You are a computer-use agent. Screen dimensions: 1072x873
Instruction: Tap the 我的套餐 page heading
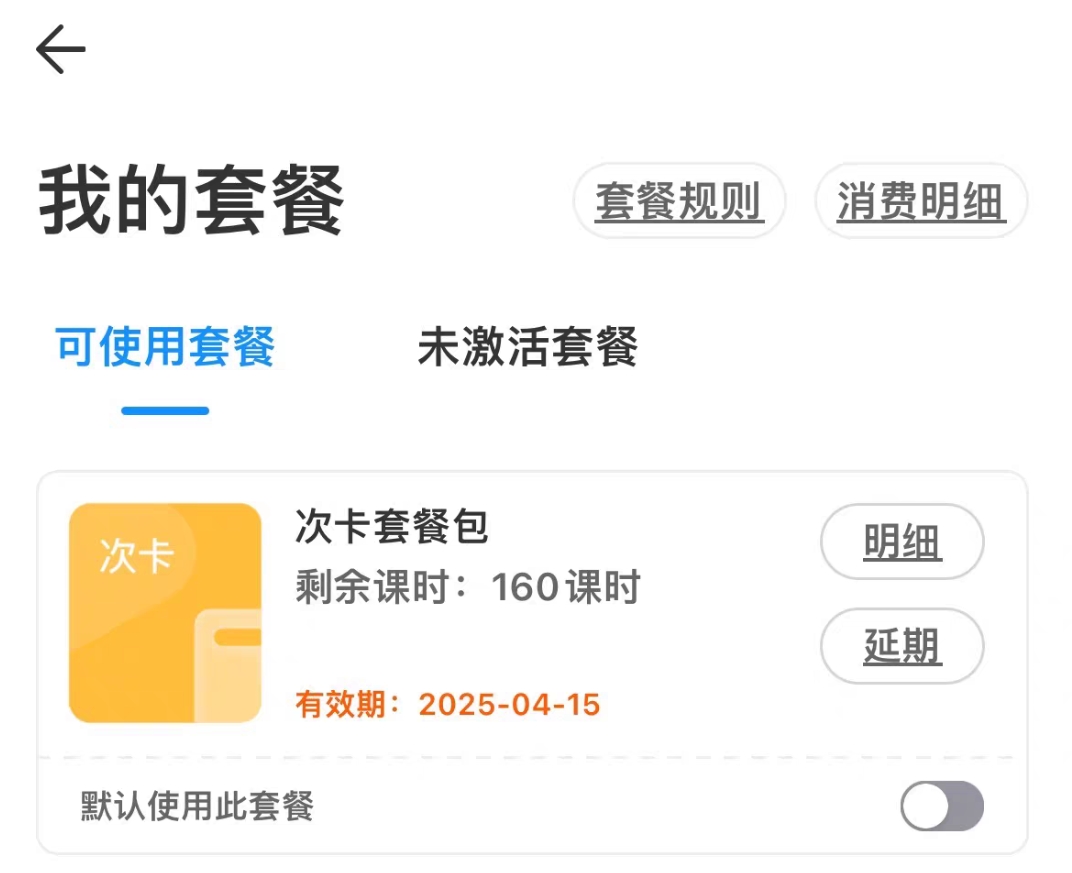point(191,200)
